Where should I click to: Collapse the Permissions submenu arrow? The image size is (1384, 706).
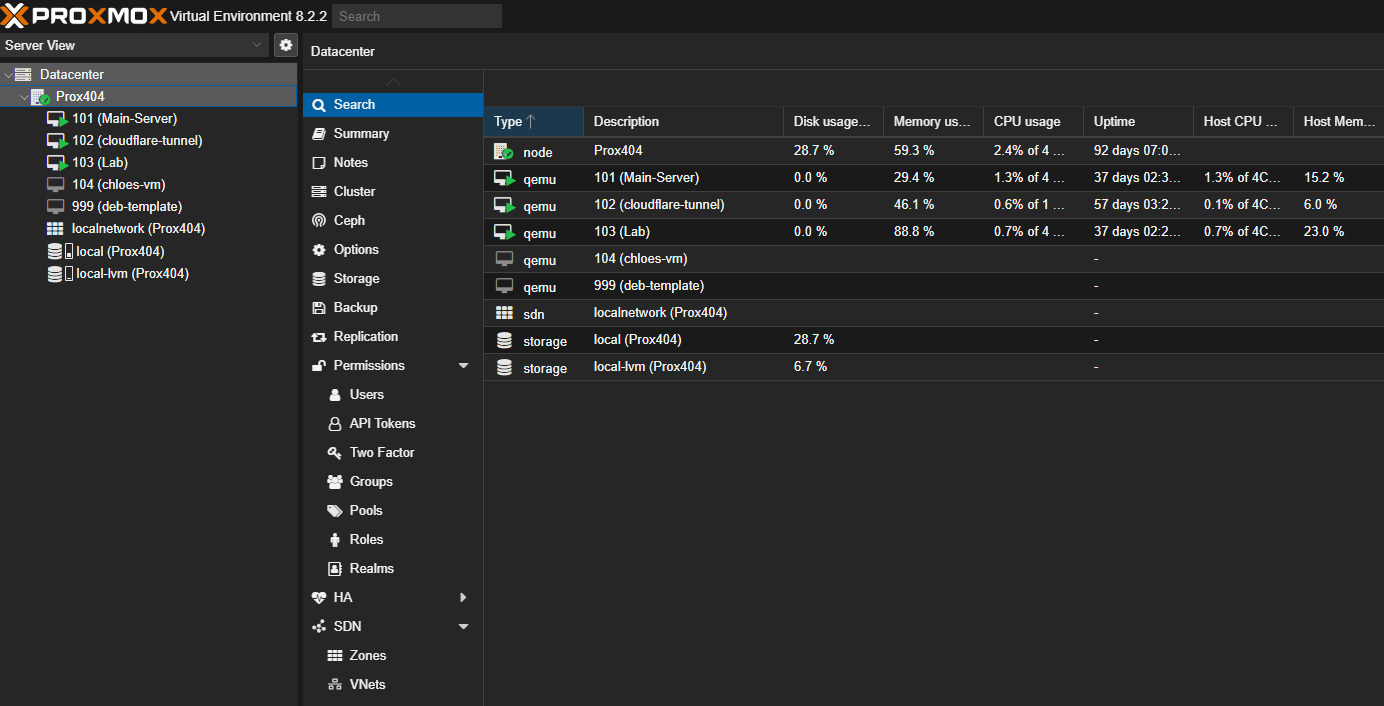(x=463, y=366)
